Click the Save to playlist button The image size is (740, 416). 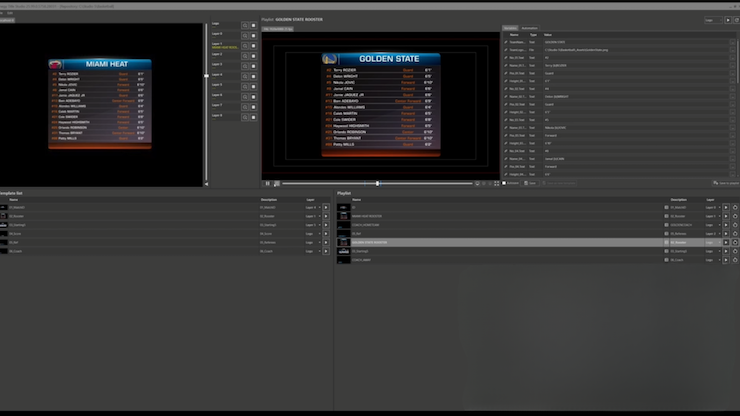pos(725,183)
